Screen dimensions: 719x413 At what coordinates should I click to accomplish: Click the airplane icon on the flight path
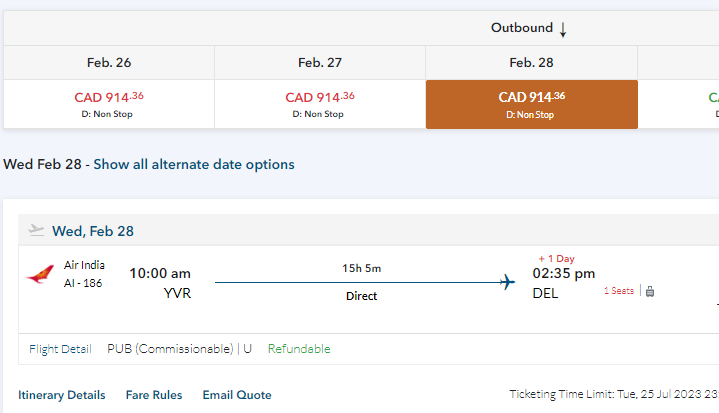point(508,282)
